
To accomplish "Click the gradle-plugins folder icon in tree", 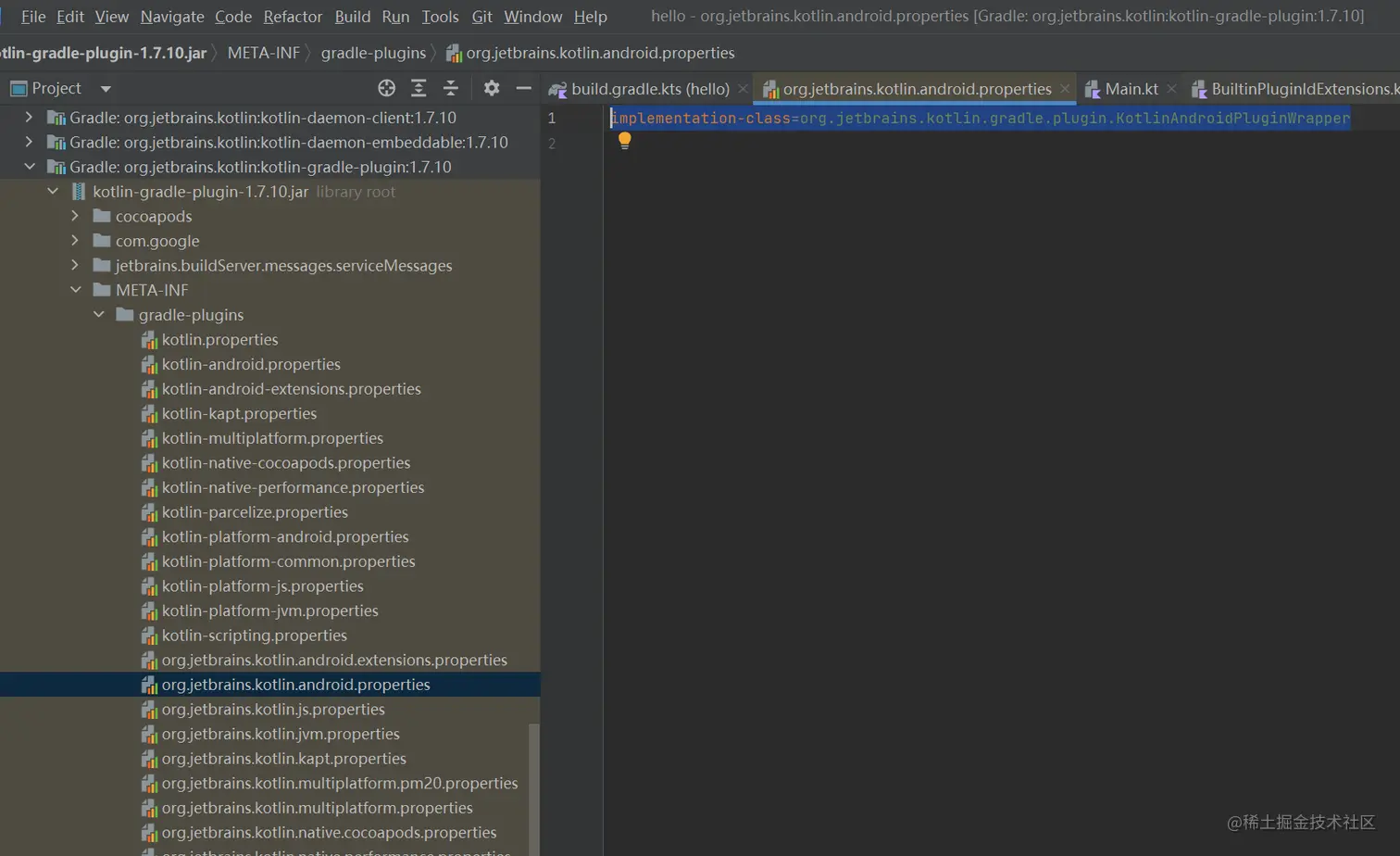I will click(125, 315).
